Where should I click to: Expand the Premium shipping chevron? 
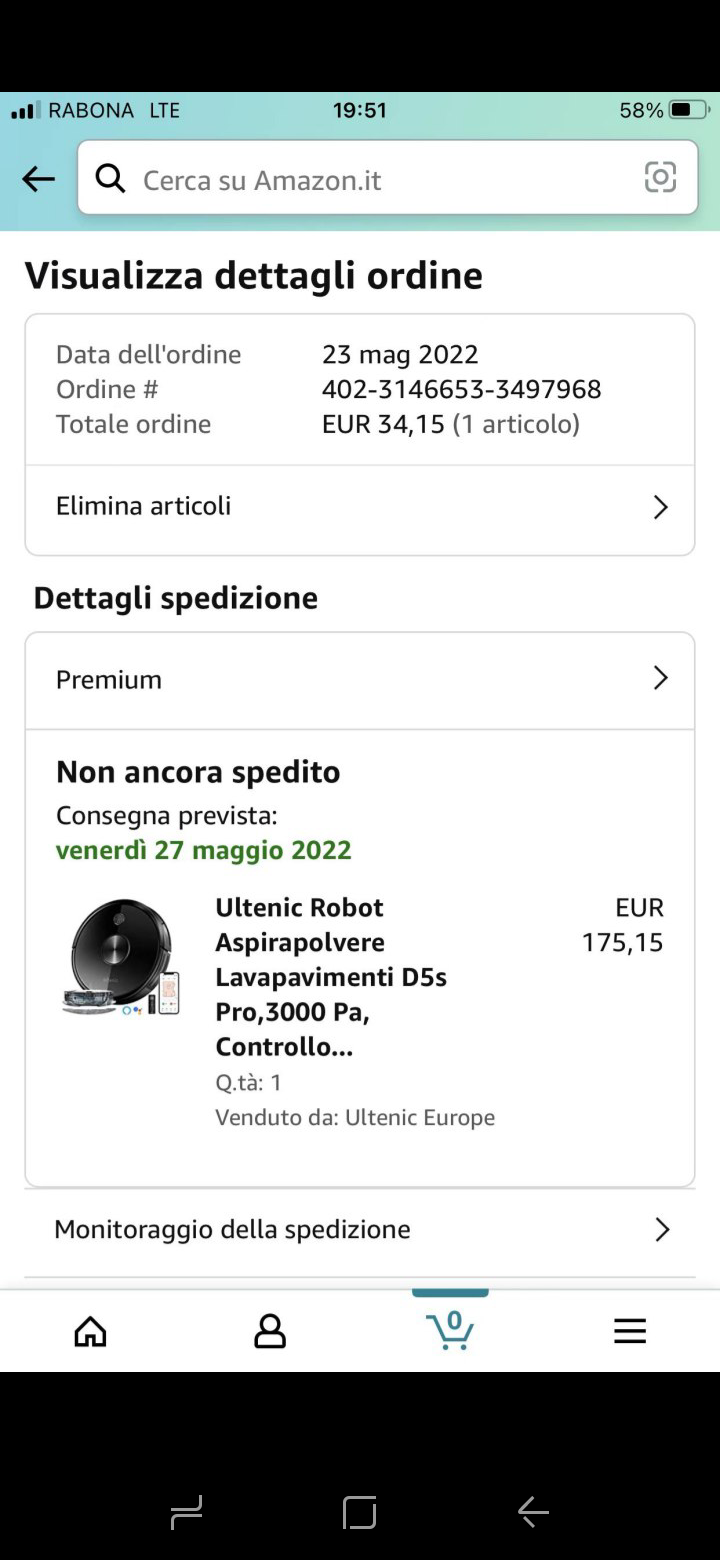point(660,679)
